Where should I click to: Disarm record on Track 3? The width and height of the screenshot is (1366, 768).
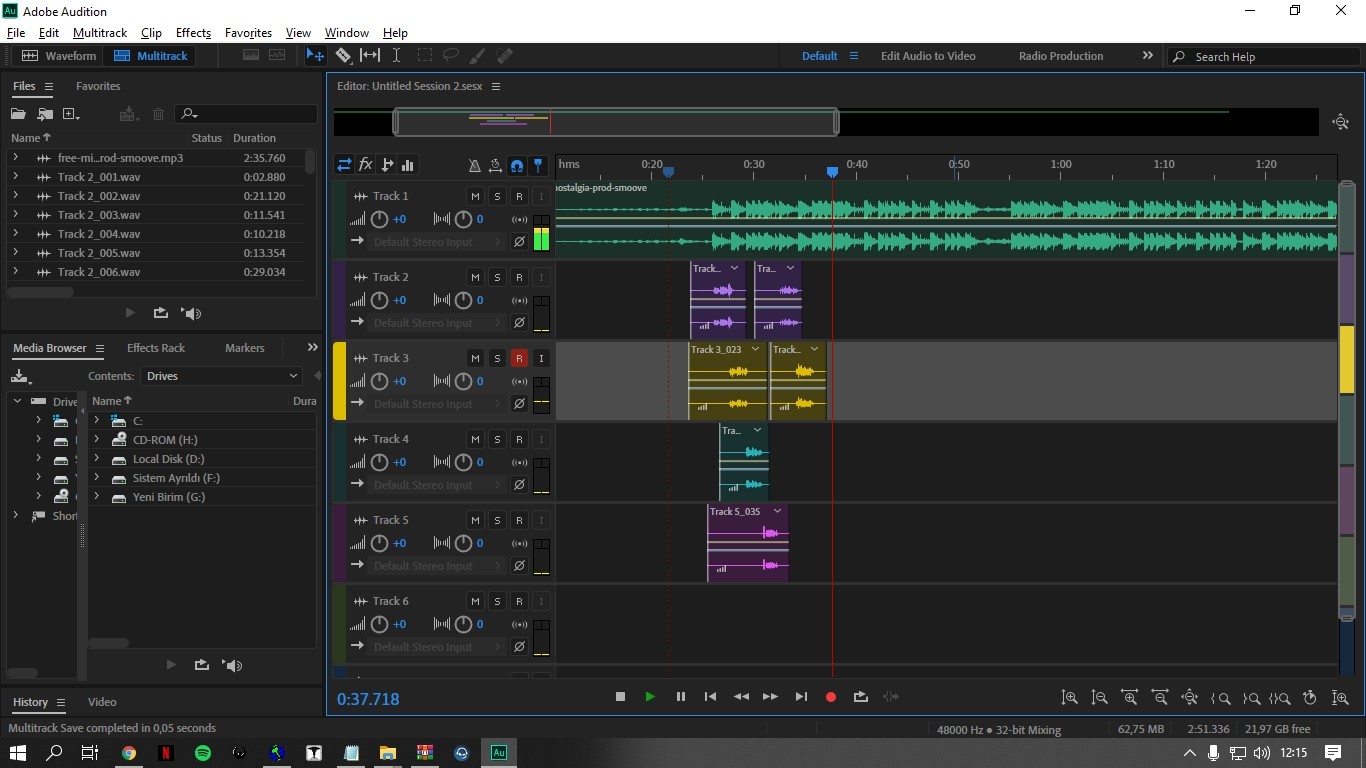(519, 358)
